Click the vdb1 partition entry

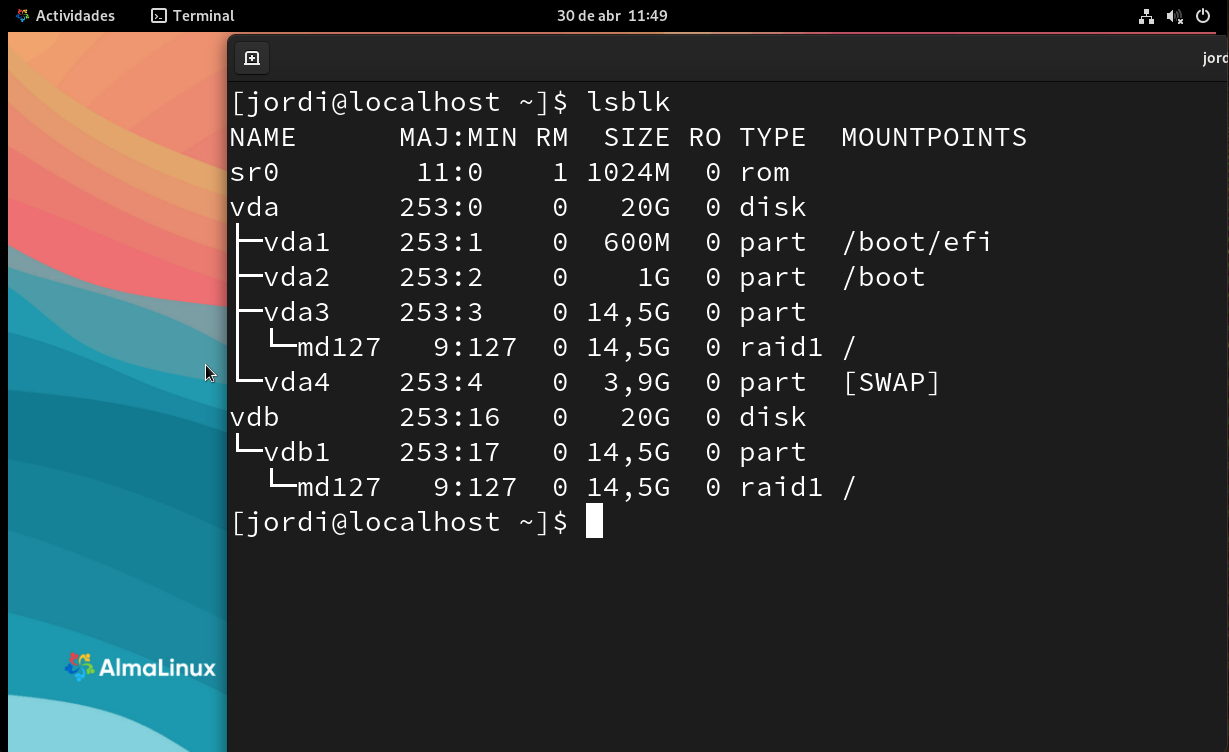click(297, 452)
